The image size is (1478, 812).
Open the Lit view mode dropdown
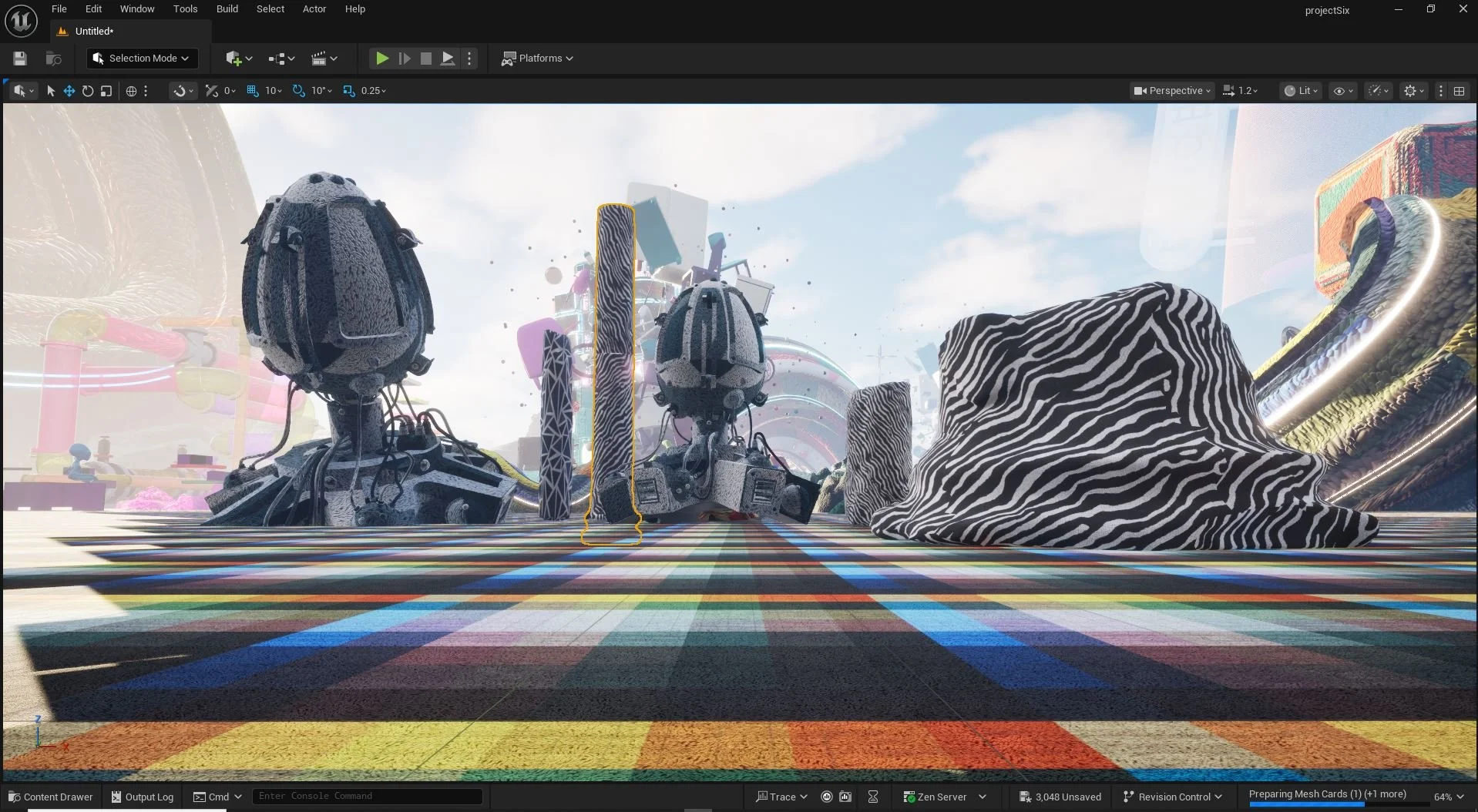point(1301,91)
